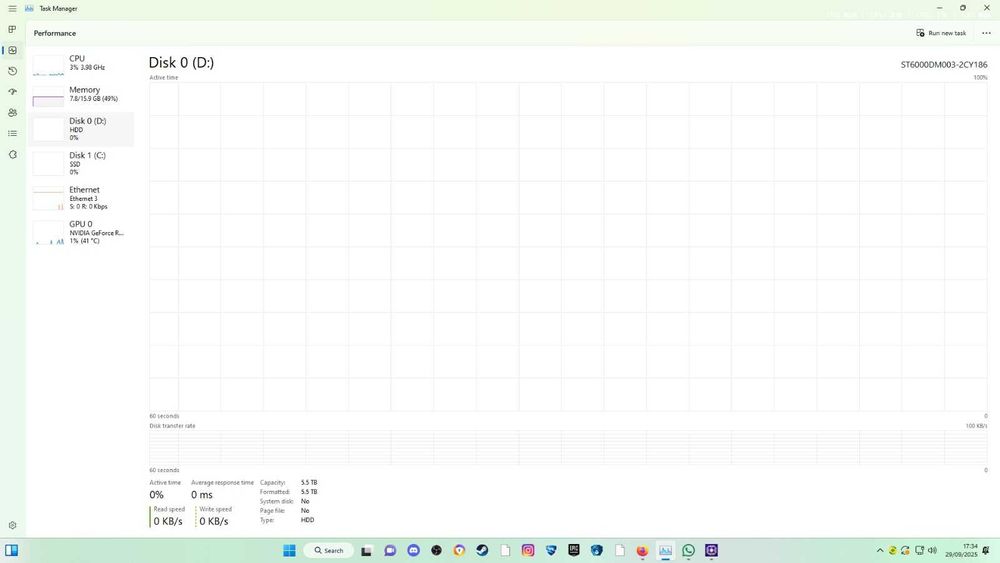
Task: Open the hamburger navigation menu
Action: (12, 9)
